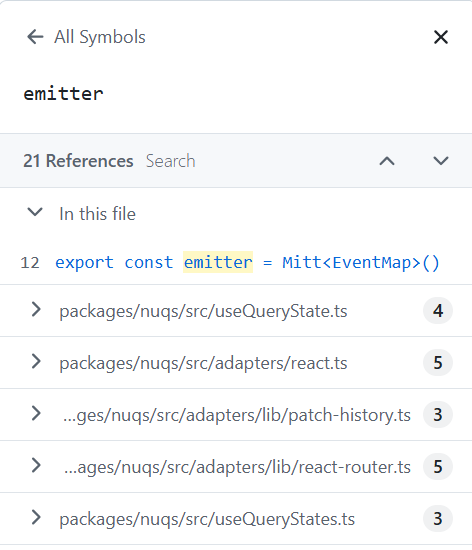Expand packages/nuqs/src/useQueryStates.ts references
Image resolution: width=472 pixels, height=550 pixels.
click(36, 517)
